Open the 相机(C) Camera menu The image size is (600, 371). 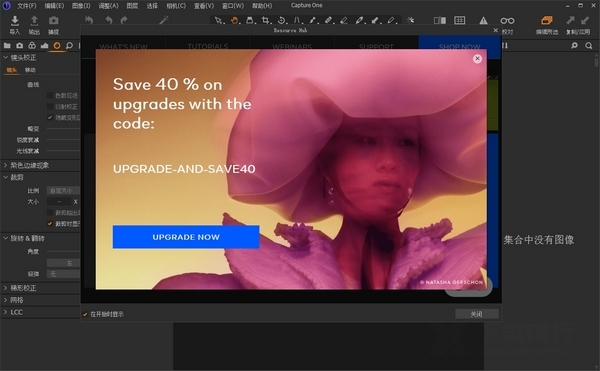coord(176,6)
